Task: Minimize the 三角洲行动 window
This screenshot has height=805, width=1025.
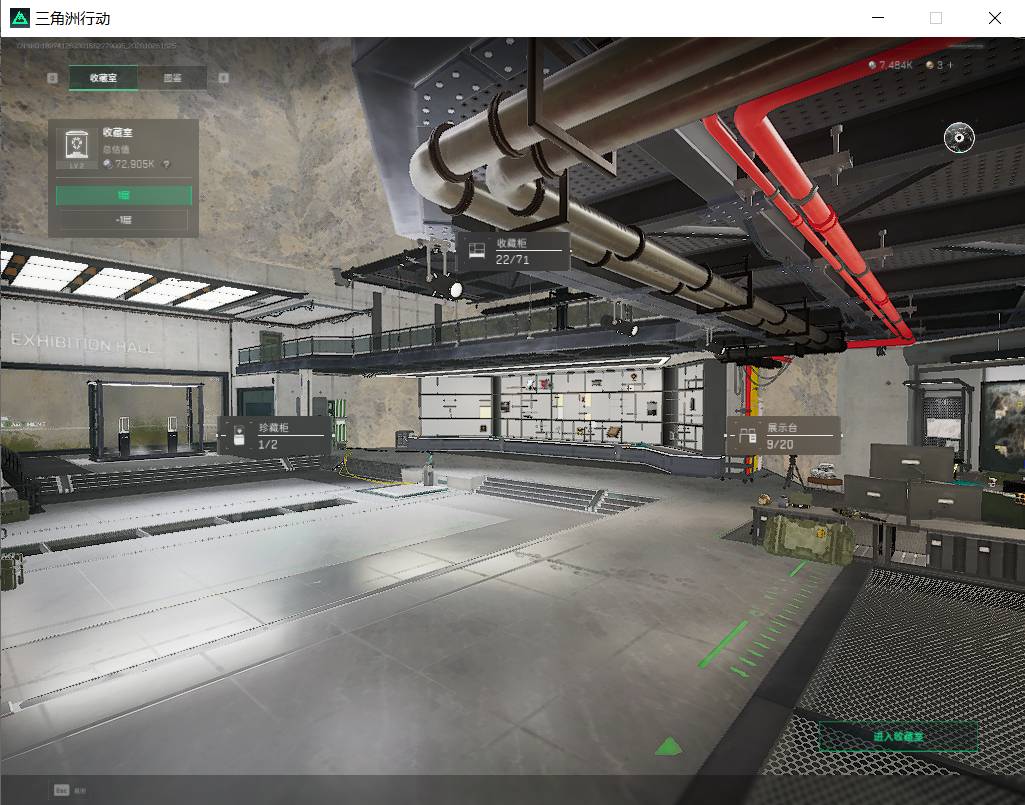Action: click(x=878, y=18)
